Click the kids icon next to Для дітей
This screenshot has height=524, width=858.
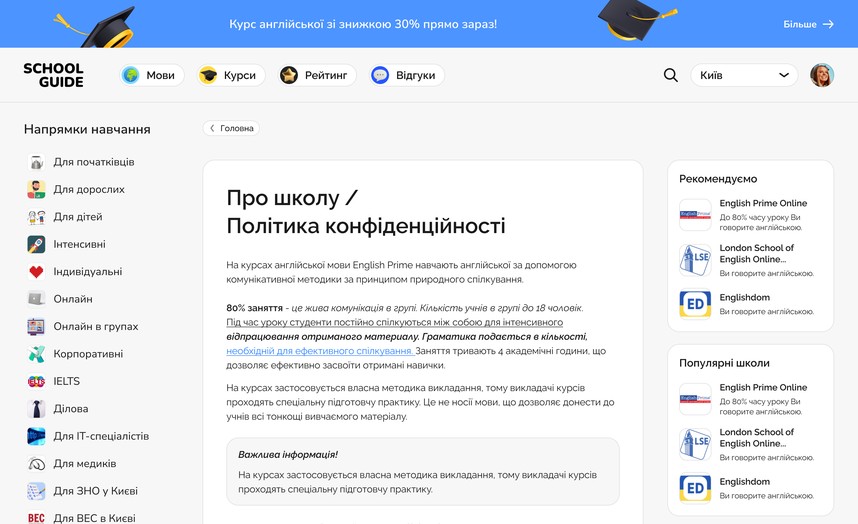coord(36,217)
